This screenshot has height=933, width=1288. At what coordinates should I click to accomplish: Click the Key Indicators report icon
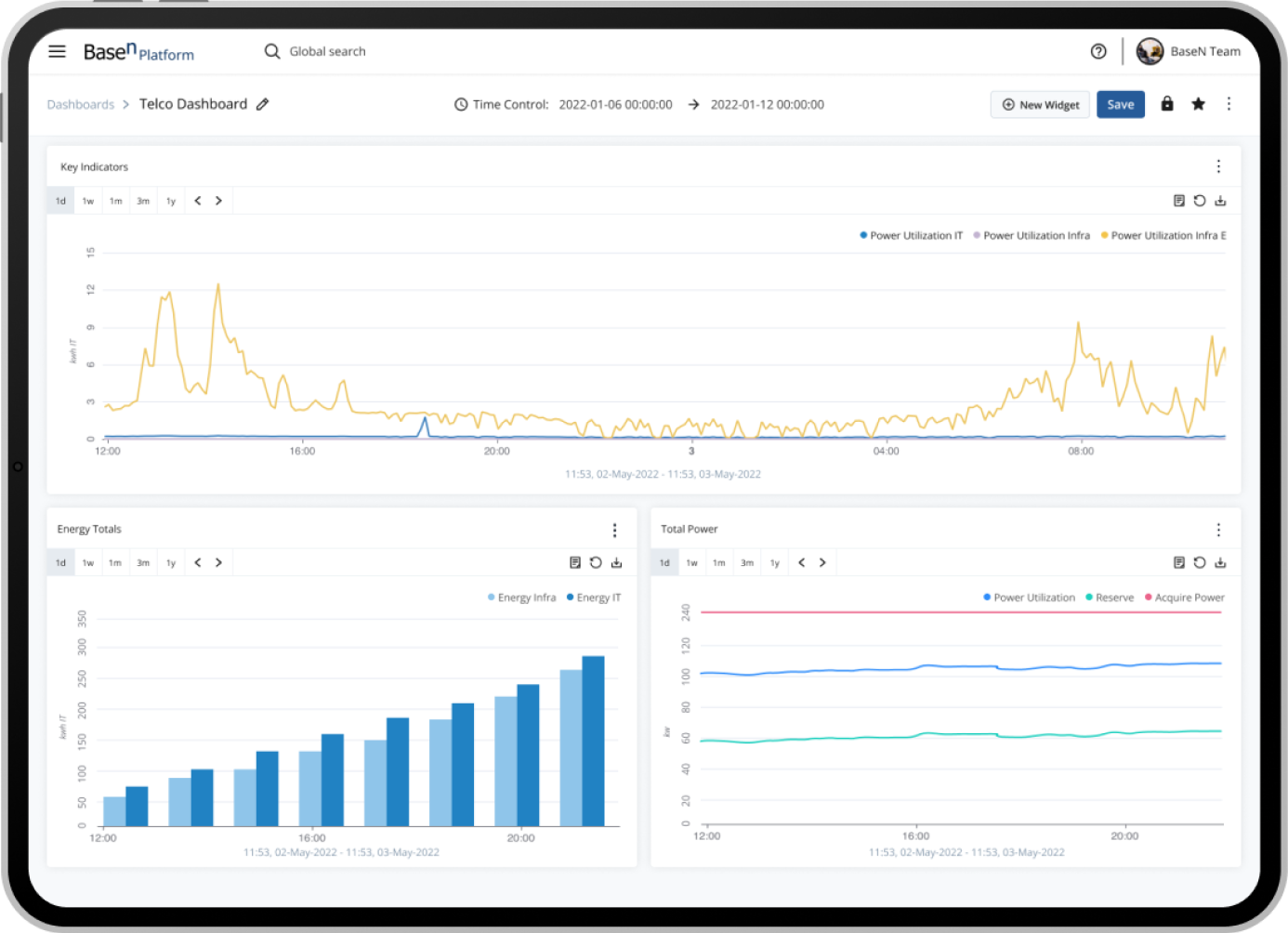click(1179, 201)
